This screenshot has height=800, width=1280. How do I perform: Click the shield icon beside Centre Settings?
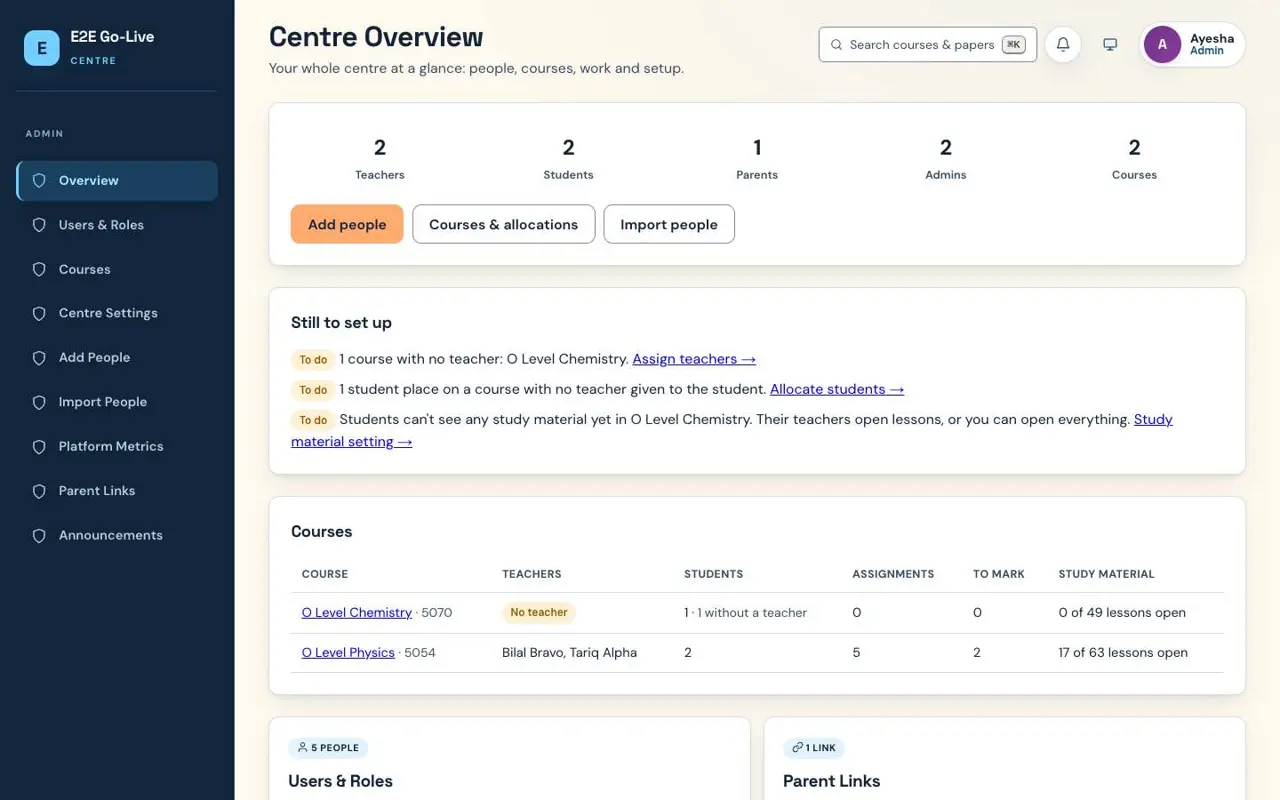click(x=39, y=314)
